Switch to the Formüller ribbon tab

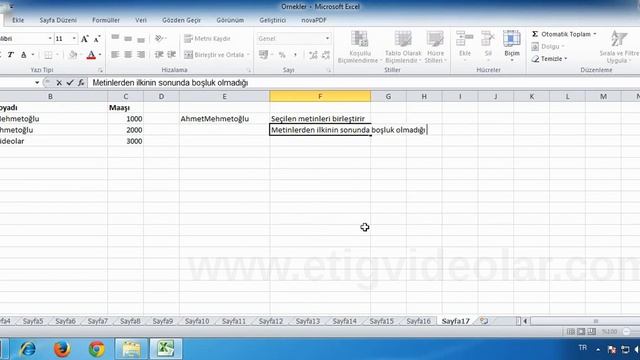106,20
